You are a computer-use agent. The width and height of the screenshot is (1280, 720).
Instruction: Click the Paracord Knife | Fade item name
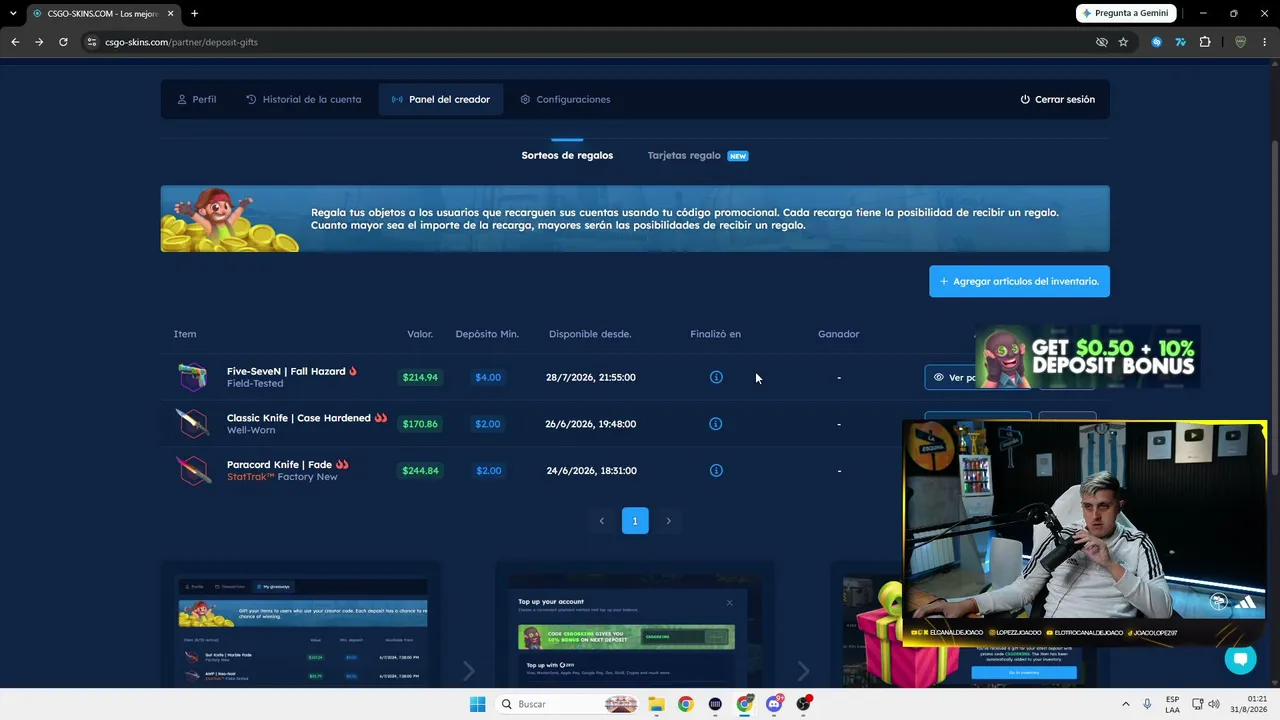280,465
